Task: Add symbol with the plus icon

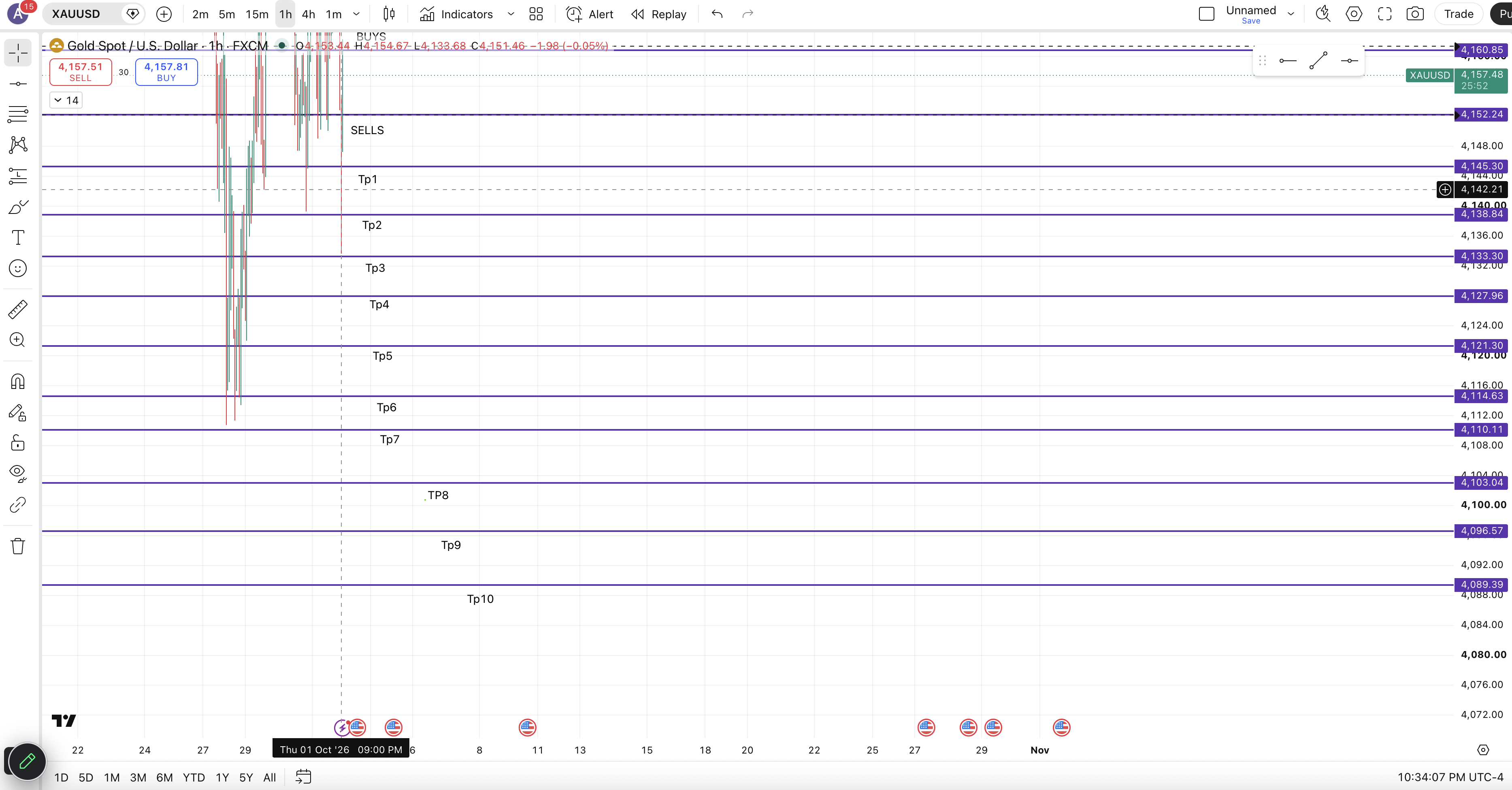Action: point(164,14)
